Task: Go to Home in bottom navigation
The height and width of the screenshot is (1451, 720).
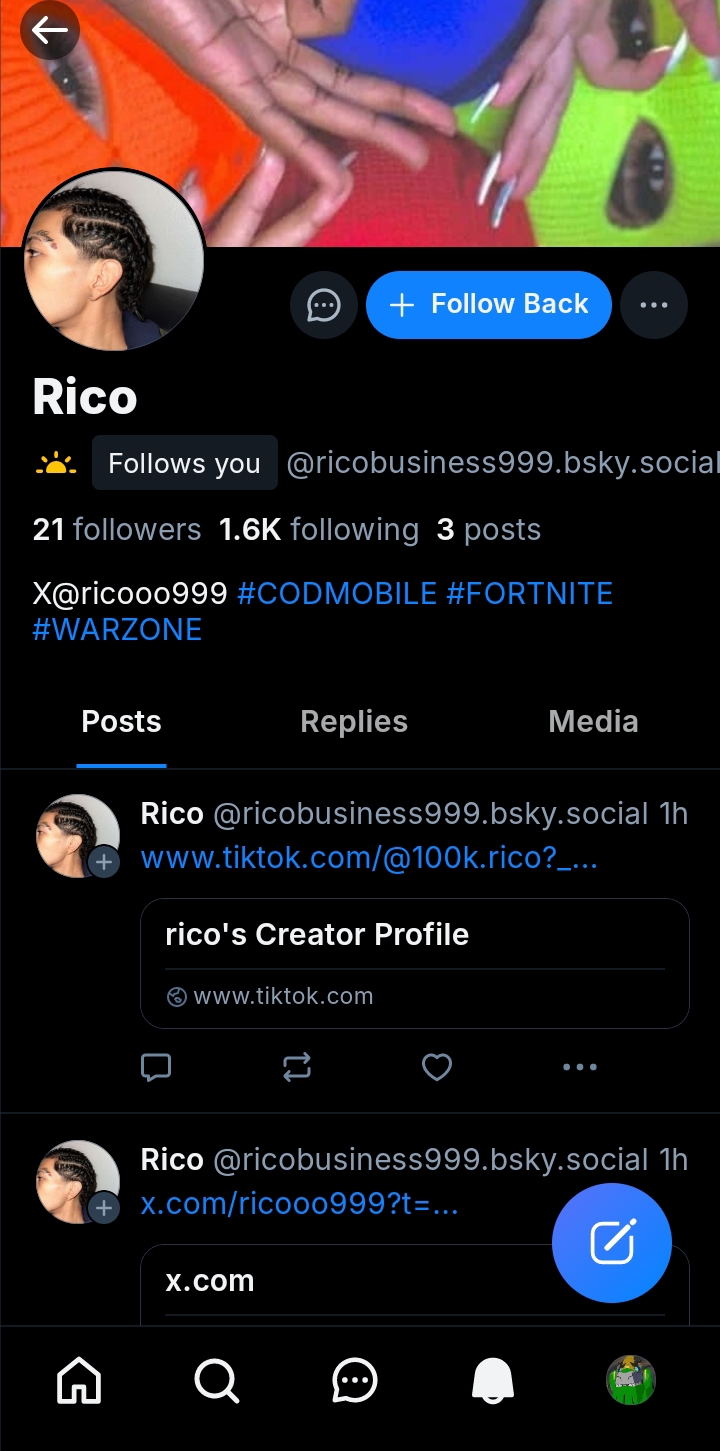Action: coord(80,1382)
